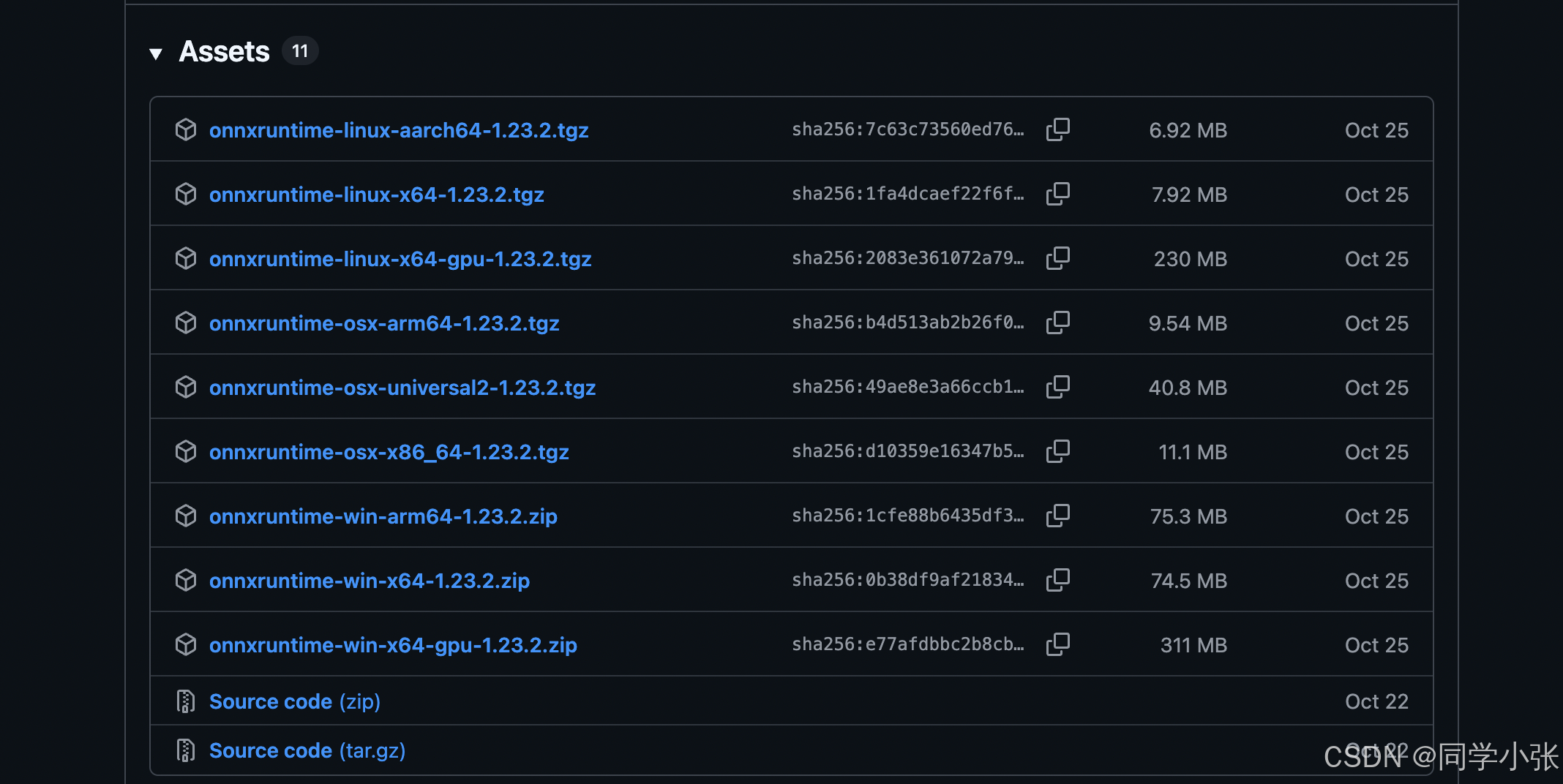Image resolution: width=1563 pixels, height=784 pixels.
Task: Select hash text sha256:1fa4dcaef22f6f…
Action: pyautogui.click(x=908, y=194)
